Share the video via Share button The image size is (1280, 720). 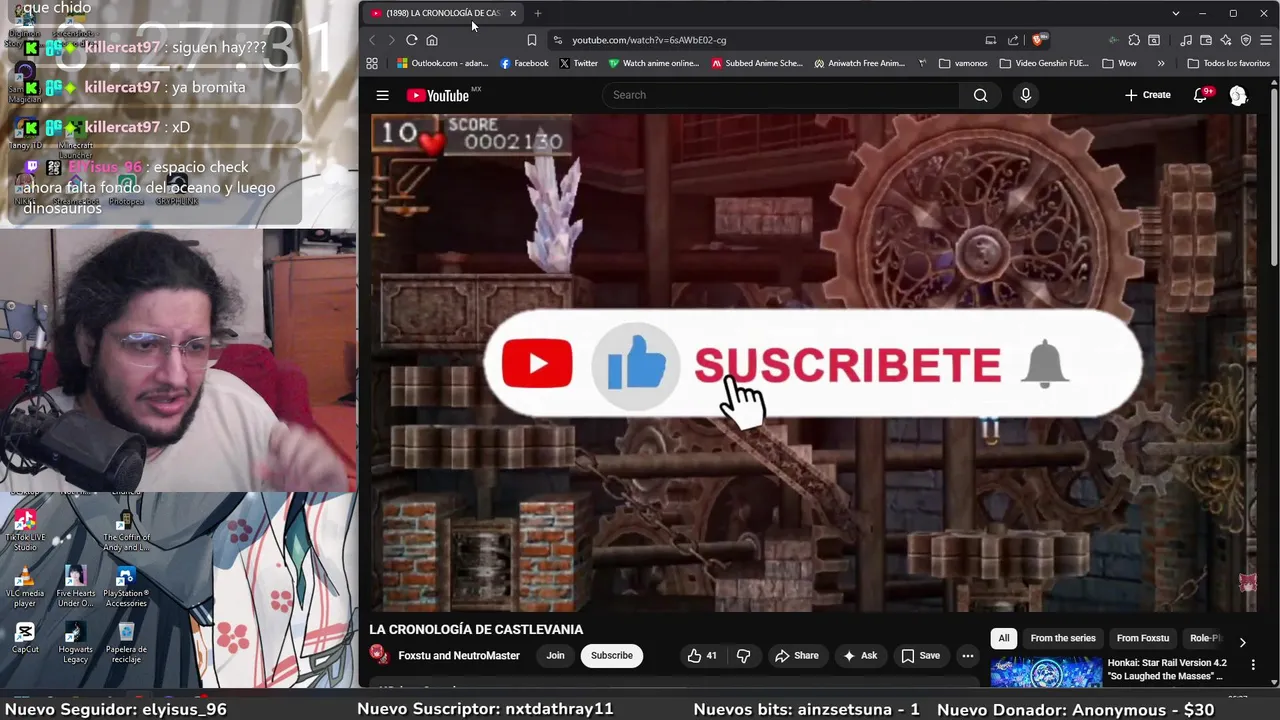(x=797, y=656)
